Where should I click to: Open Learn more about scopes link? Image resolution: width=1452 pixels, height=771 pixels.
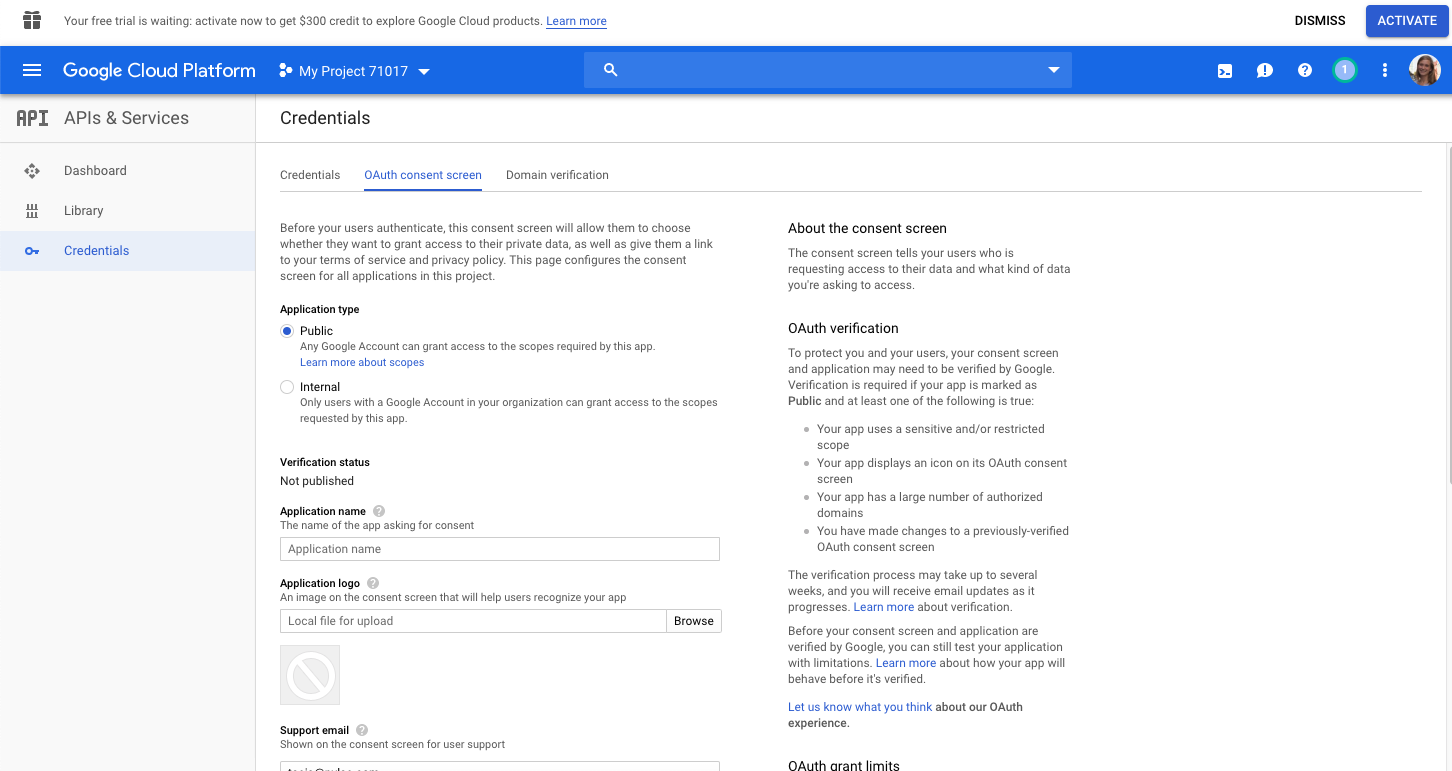(362, 362)
